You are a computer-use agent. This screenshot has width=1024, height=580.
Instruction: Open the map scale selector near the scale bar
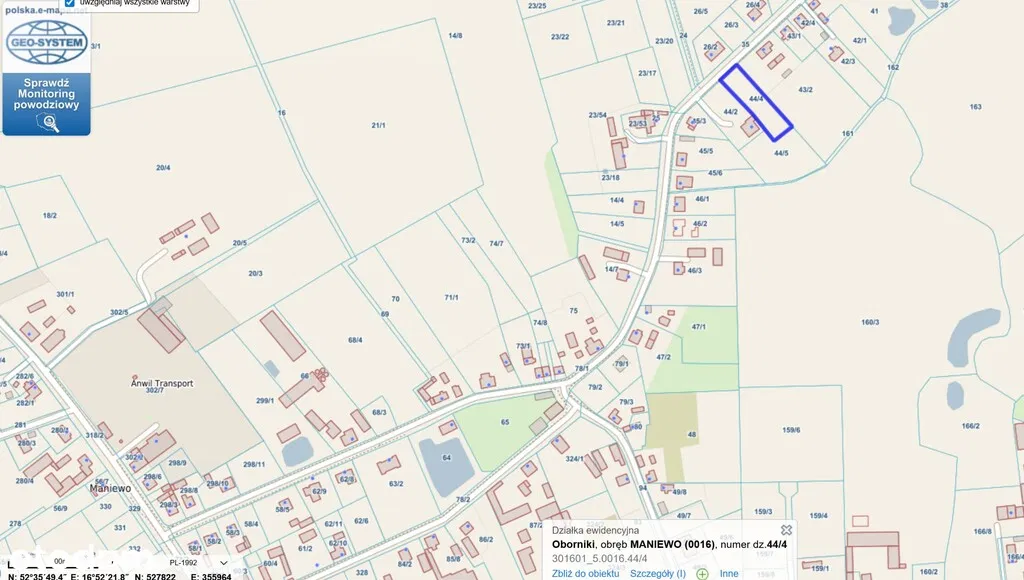pyautogui.click(x=61, y=561)
